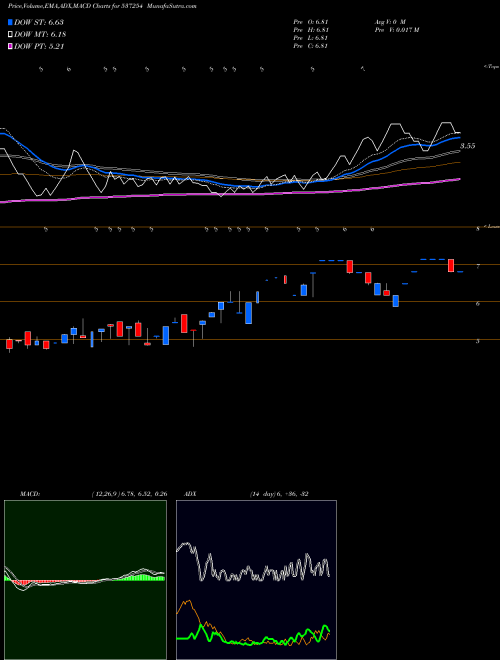Click the '3.55' label beside EMA lines
The height and width of the screenshot is (660, 500).
point(468,146)
